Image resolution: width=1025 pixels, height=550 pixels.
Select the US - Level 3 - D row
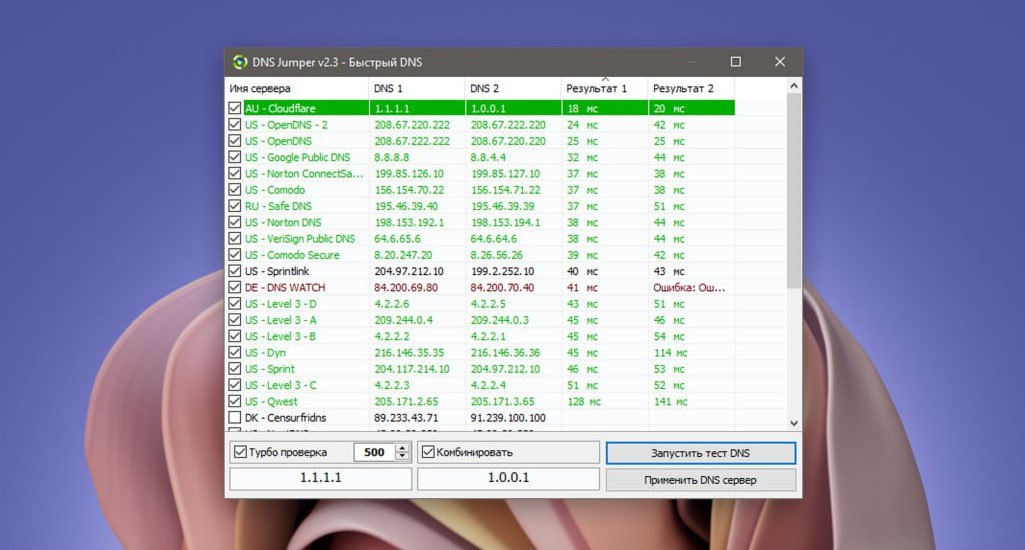coord(480,303)
